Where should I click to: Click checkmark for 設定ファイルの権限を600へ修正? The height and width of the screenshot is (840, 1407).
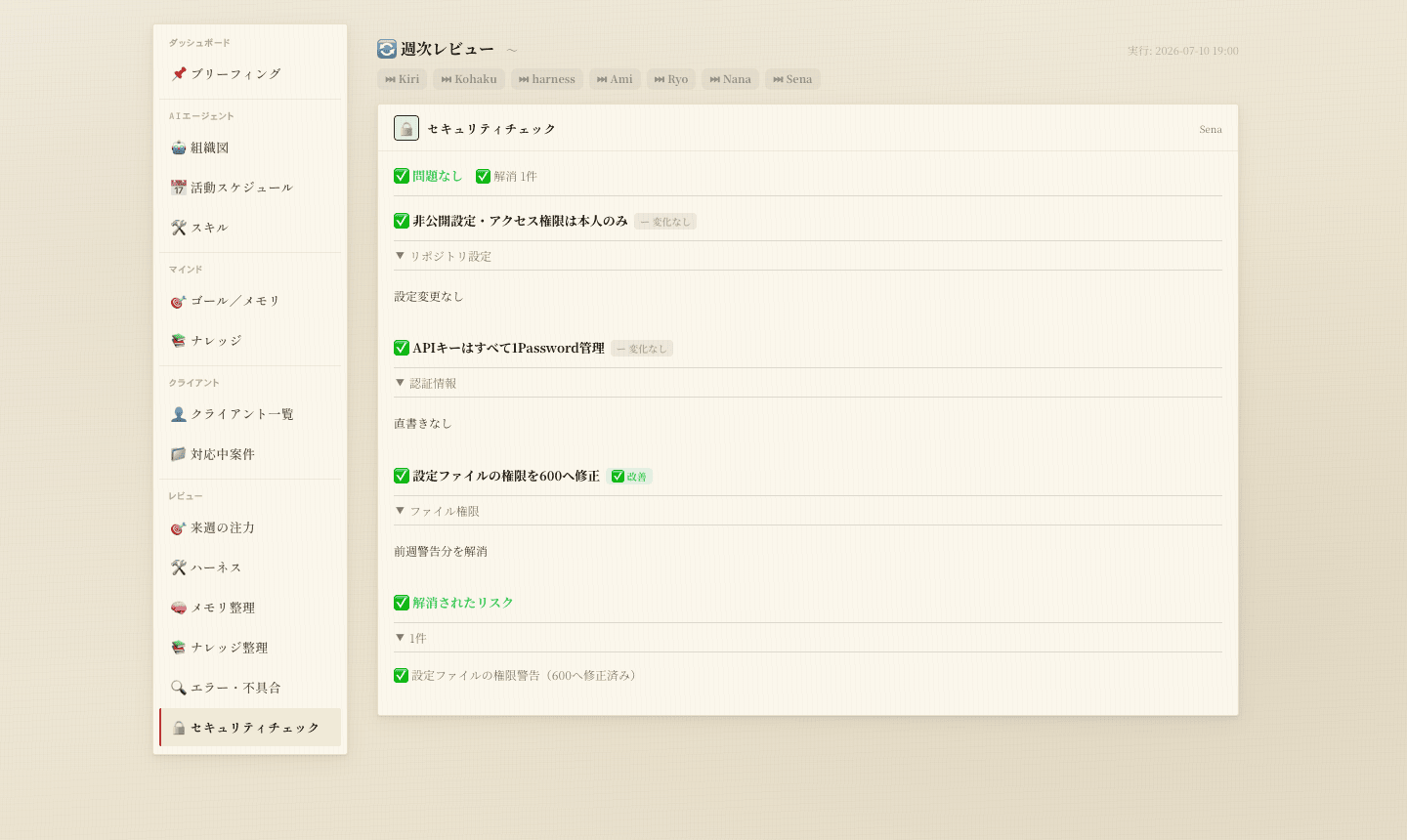coord(402,476)
